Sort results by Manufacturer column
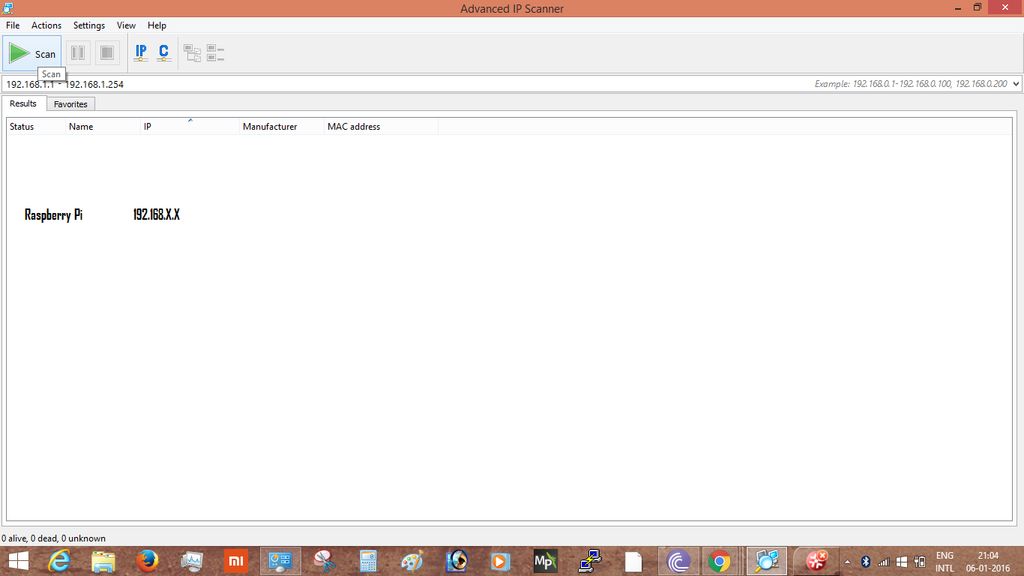 tap(282, 127)
